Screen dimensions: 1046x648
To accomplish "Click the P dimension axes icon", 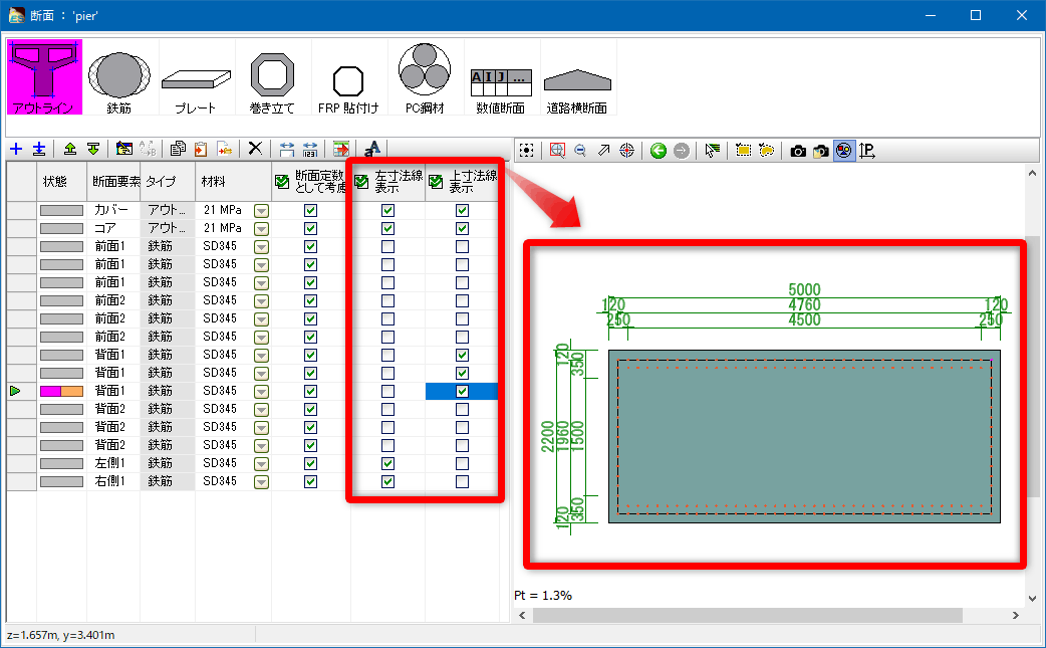I will click(867, 151).
